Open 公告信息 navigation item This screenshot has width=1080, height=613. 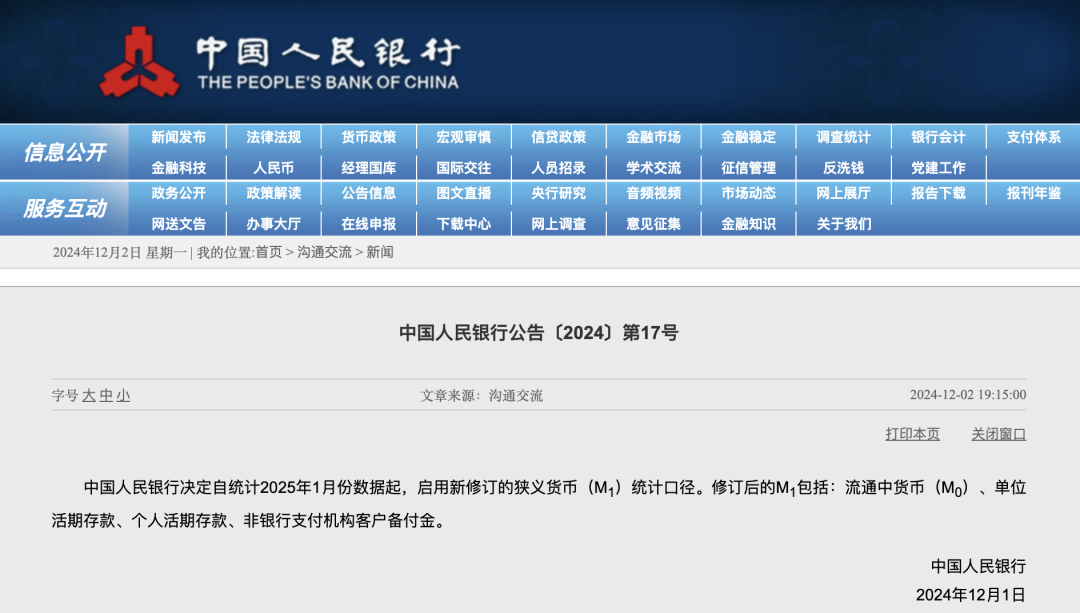pos(368,193)
